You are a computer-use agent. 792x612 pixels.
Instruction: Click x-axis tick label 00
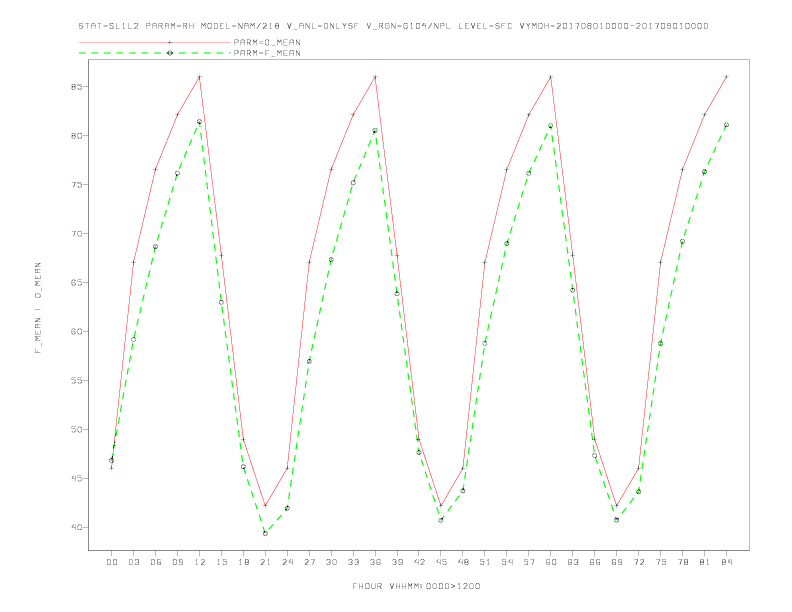coord(112,562)
